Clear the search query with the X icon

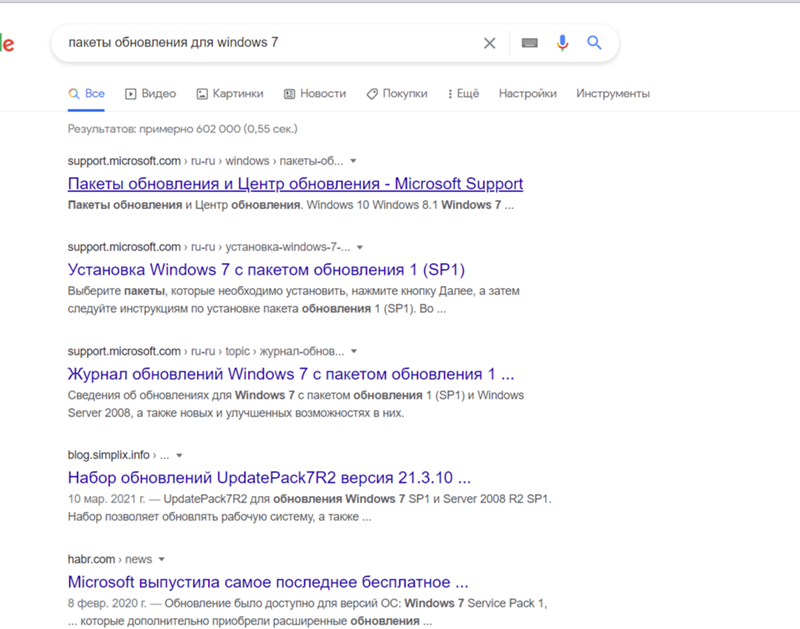coord(489,43)
